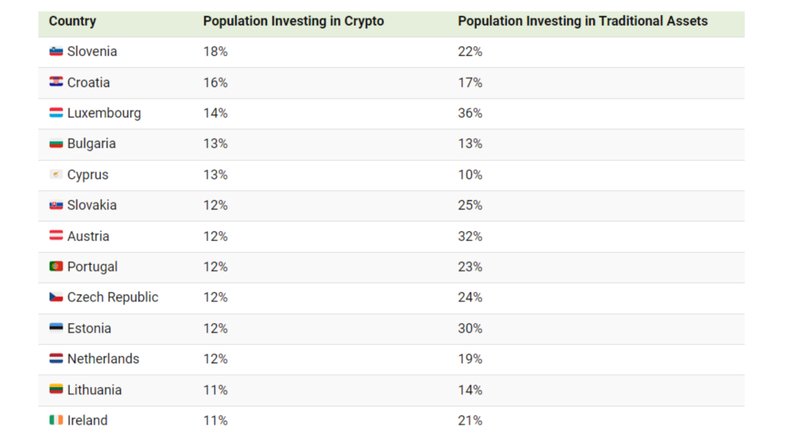Click Luxembourg's 36% traditional assets value
Image resolution: width=800 pixels, height=448 pixels.
tap(470, 113)
